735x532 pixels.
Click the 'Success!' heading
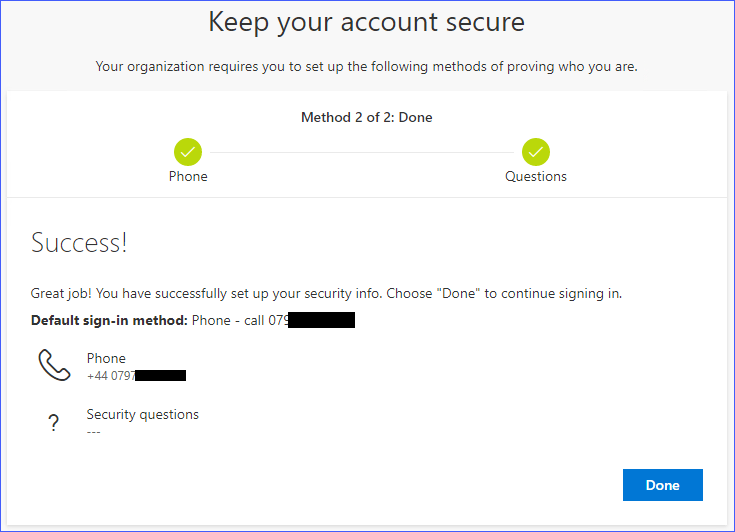(79, 243)
